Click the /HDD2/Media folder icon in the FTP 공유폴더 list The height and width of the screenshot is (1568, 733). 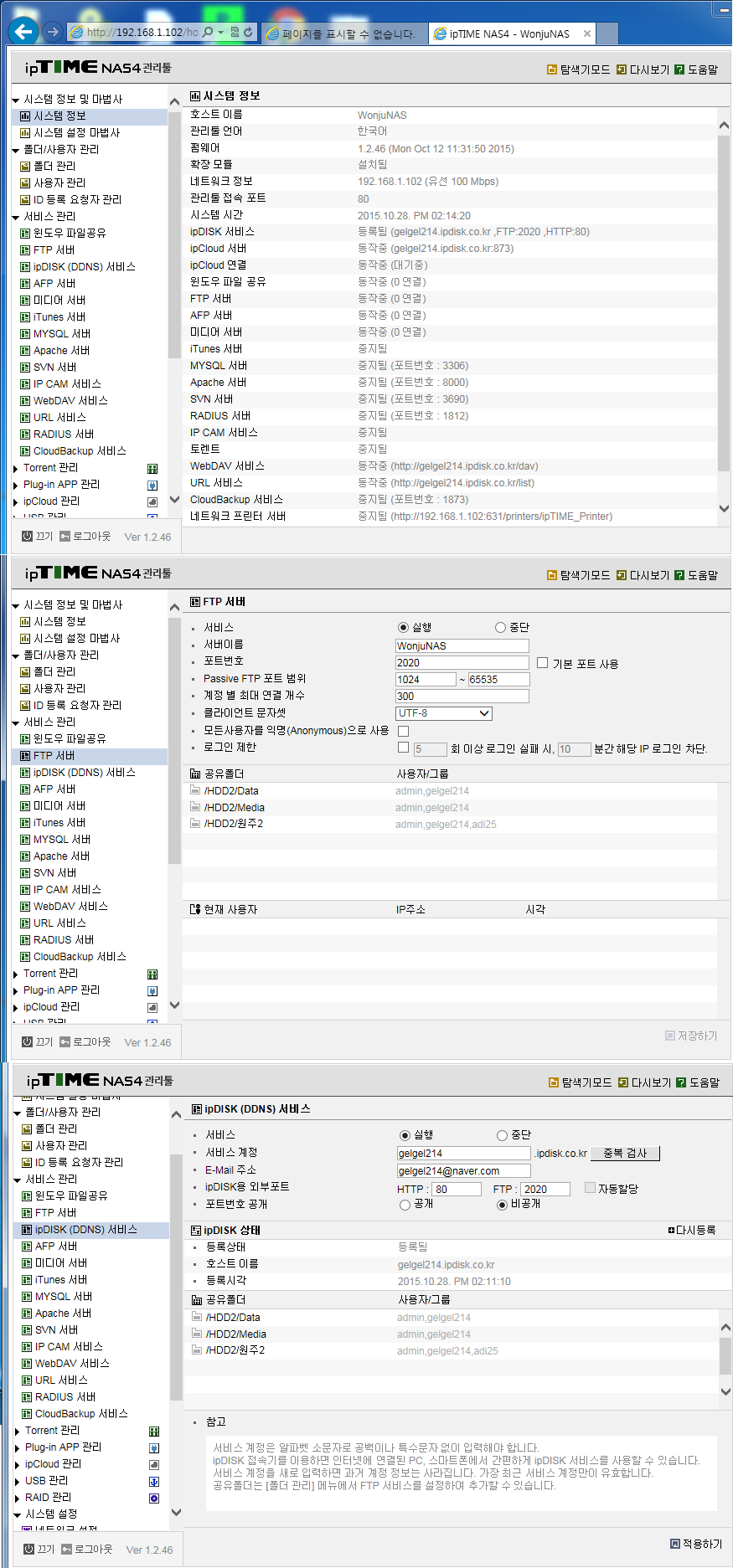[x=195, y=807]
